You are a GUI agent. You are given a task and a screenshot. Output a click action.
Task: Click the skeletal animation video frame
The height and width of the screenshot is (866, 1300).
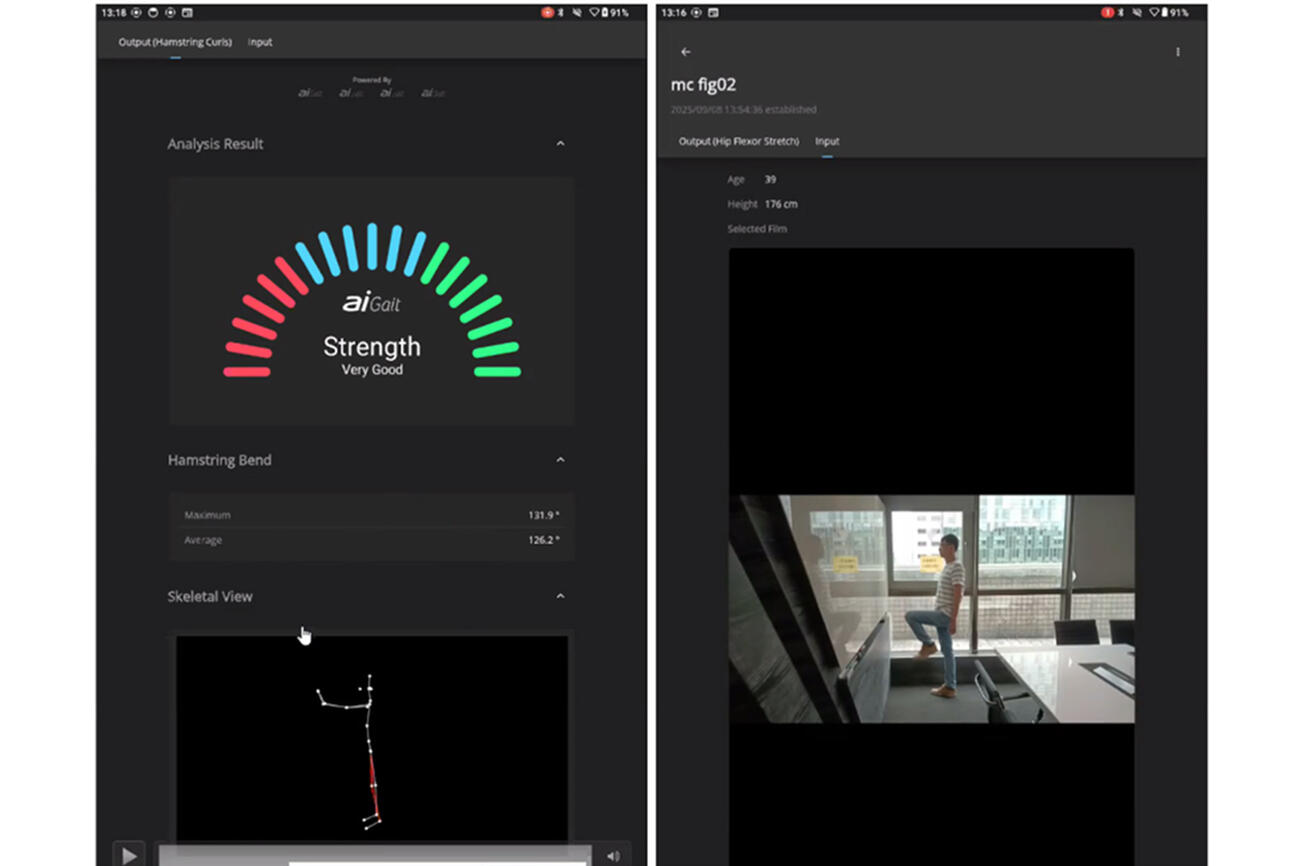click(372, 738)
